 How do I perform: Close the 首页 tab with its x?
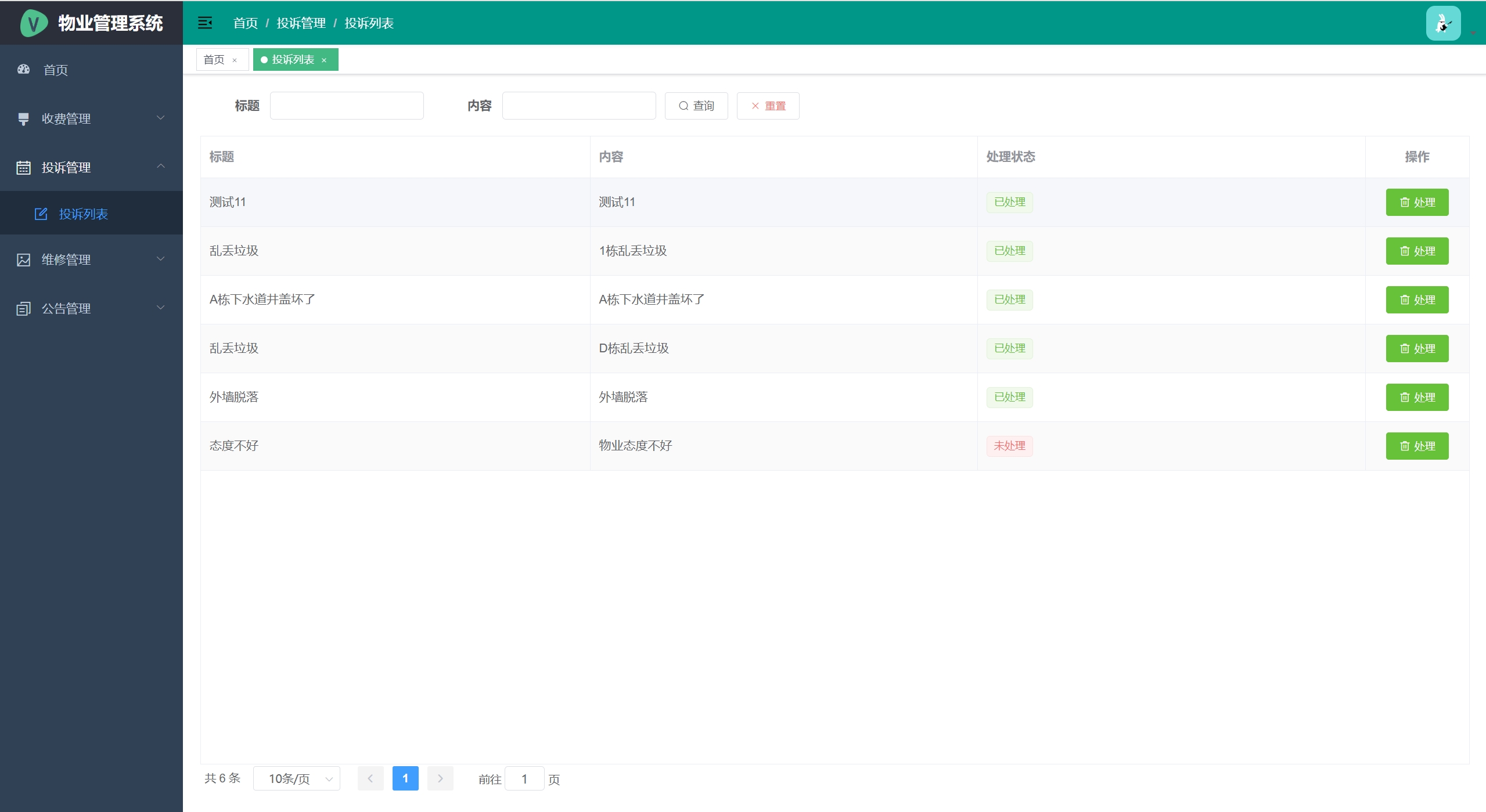click(x=235, y=60)
